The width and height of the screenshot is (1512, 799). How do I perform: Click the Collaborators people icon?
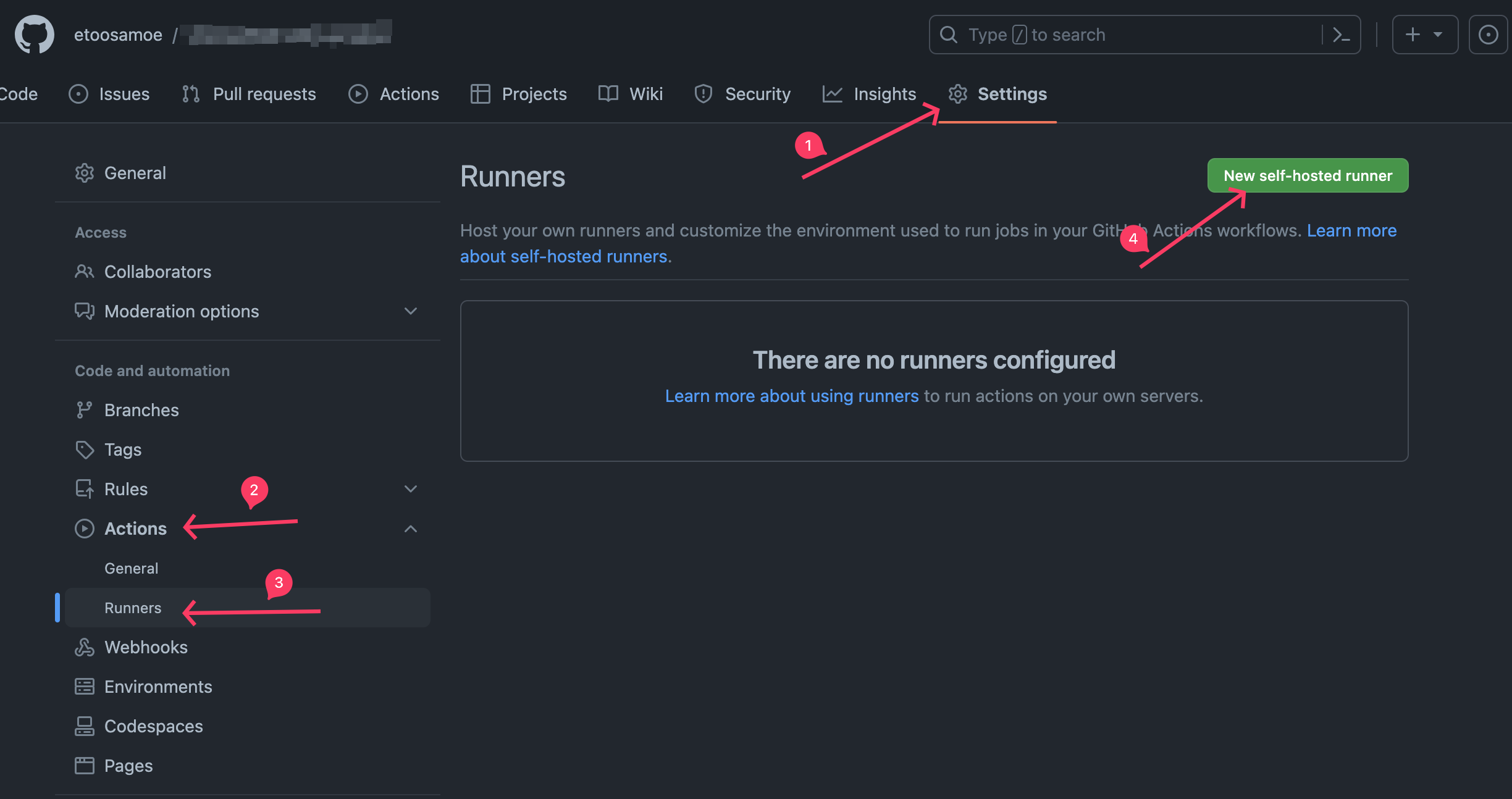coord(85,272)
